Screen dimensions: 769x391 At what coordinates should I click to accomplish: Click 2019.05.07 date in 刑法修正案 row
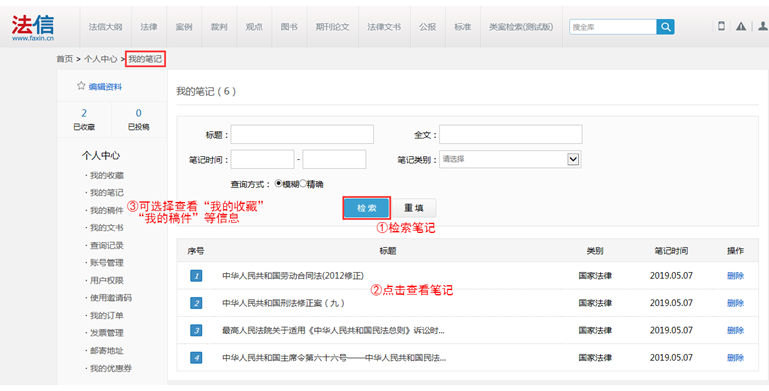(x=671, y=303)
